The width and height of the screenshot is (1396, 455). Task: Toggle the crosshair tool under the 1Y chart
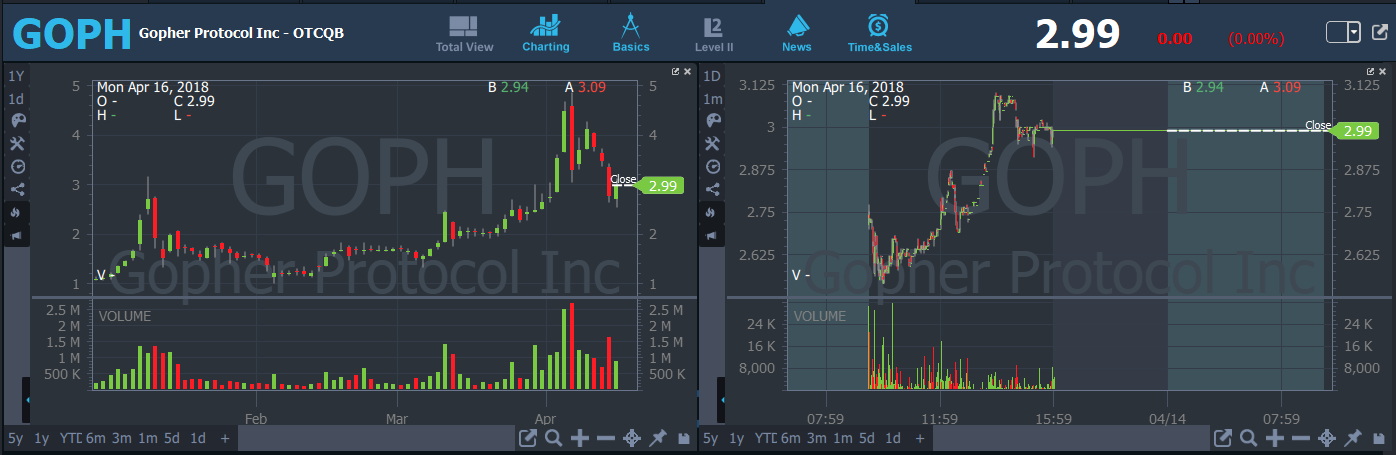click(632, 438)
